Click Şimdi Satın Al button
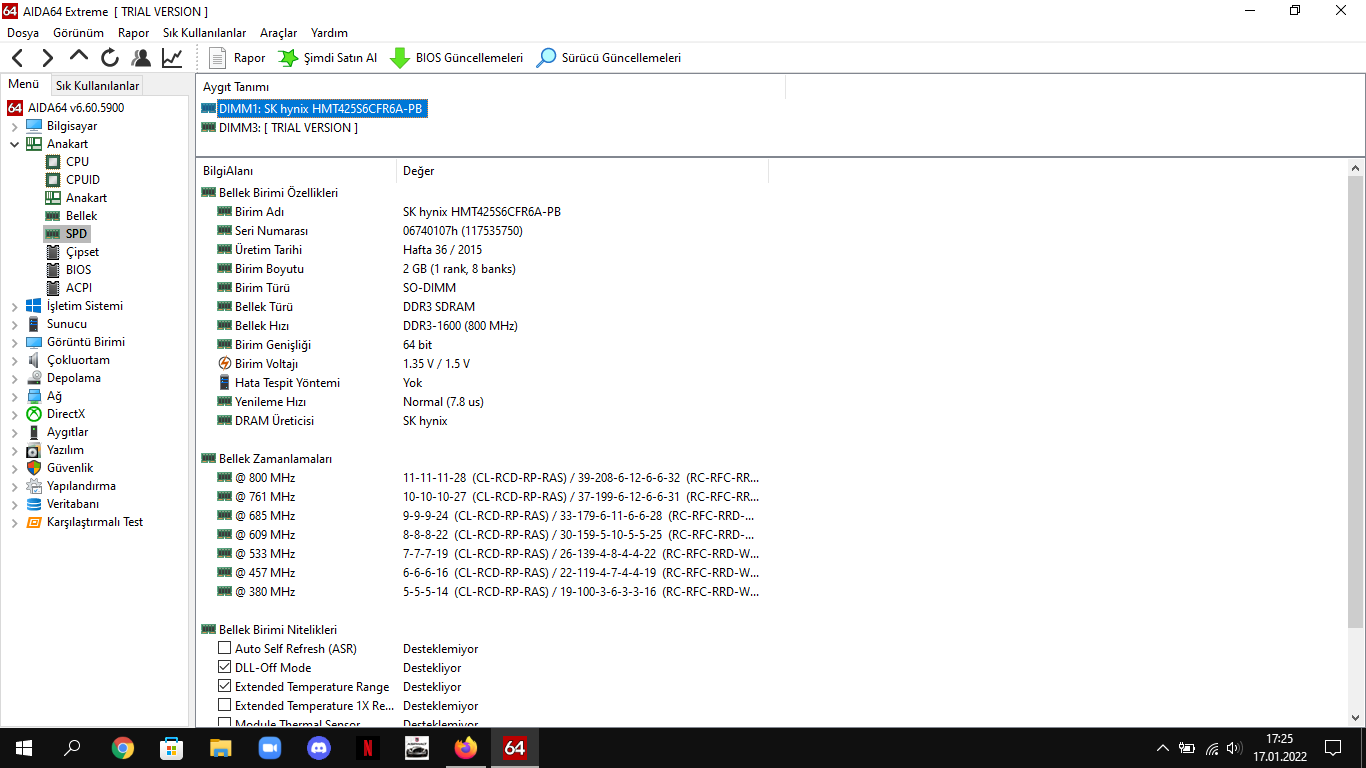Image resolution: width=1366 pixels, height=768 pixels. (327, 58)
